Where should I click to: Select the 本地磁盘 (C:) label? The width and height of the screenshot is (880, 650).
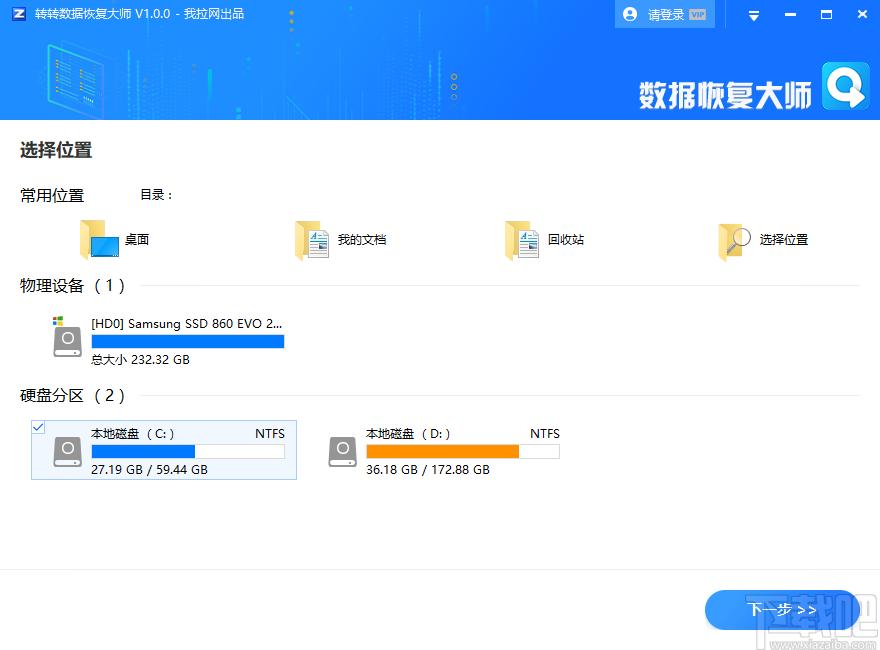(132, 434)
